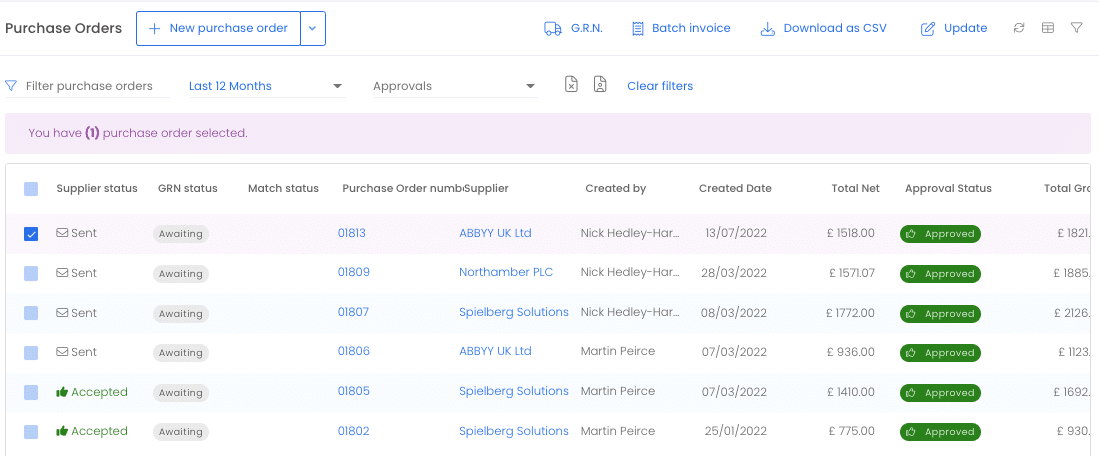Uncheck the checkbox for order 01813
The image size is (1099, 456).
click(31, 234)
